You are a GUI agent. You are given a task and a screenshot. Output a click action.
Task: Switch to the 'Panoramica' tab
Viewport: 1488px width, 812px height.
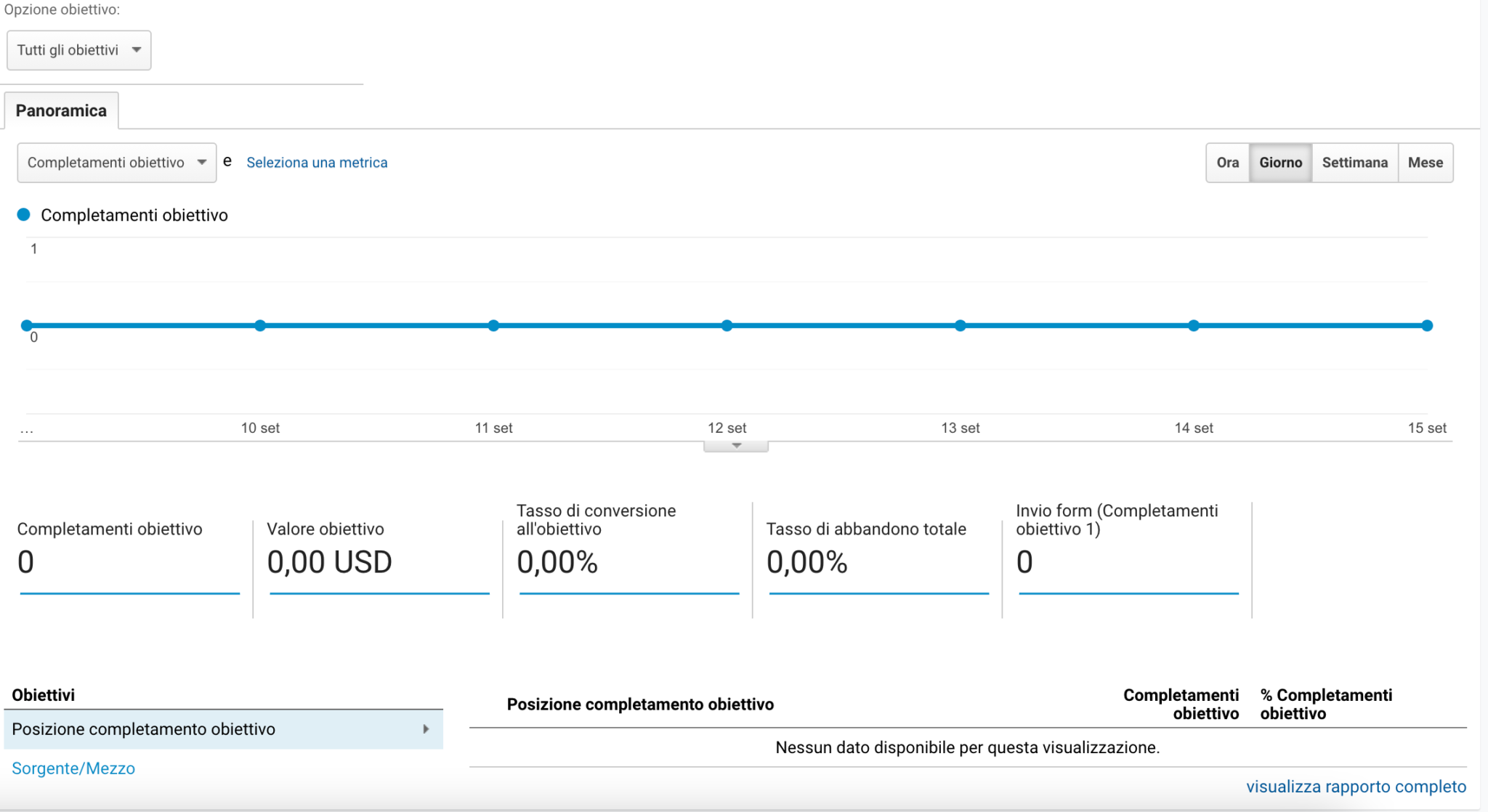pyautogui.click(x=61, y=110)
